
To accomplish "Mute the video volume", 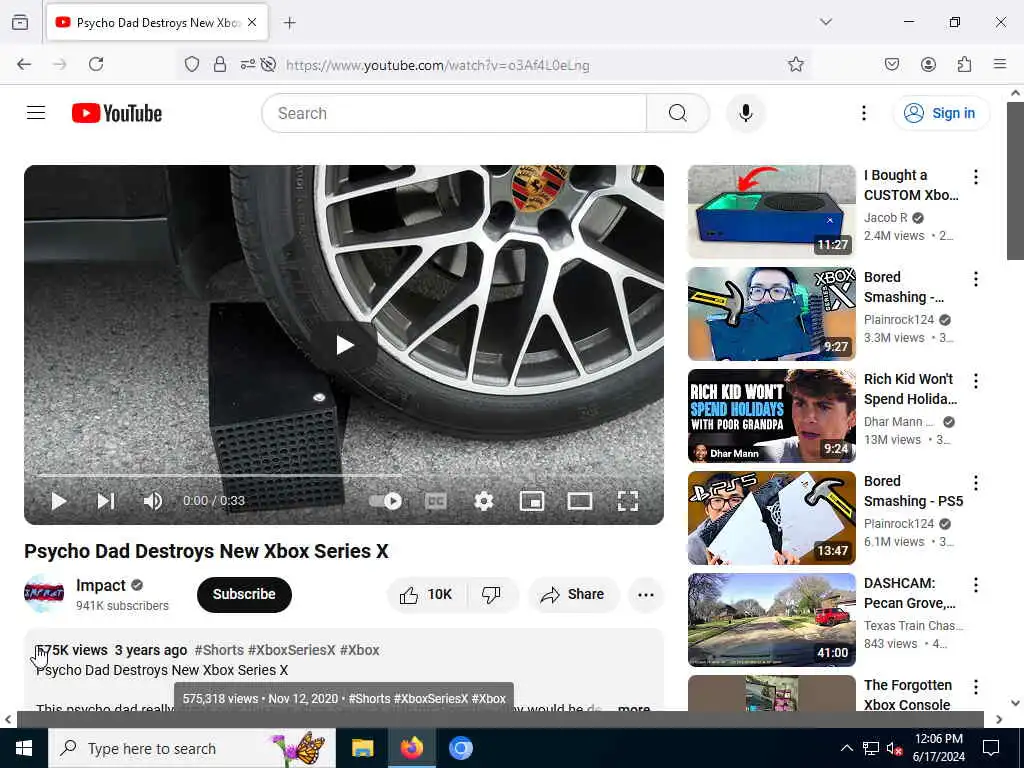I will tap(153, 501).
